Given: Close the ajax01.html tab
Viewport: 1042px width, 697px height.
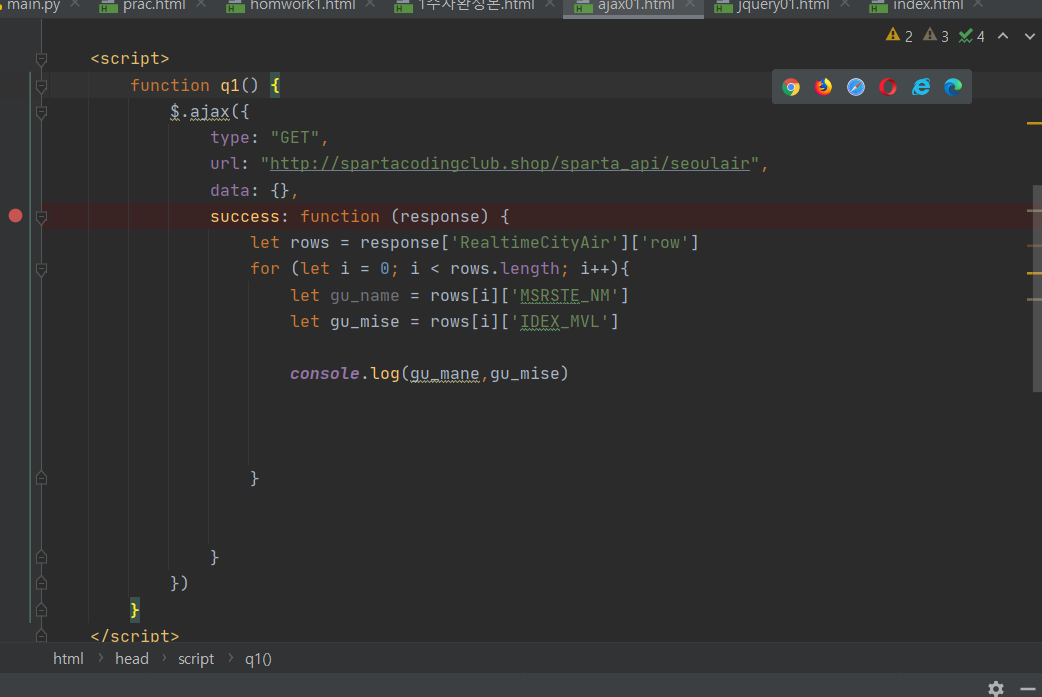Looking at the screenshot, I should click(x=690, y=4).
